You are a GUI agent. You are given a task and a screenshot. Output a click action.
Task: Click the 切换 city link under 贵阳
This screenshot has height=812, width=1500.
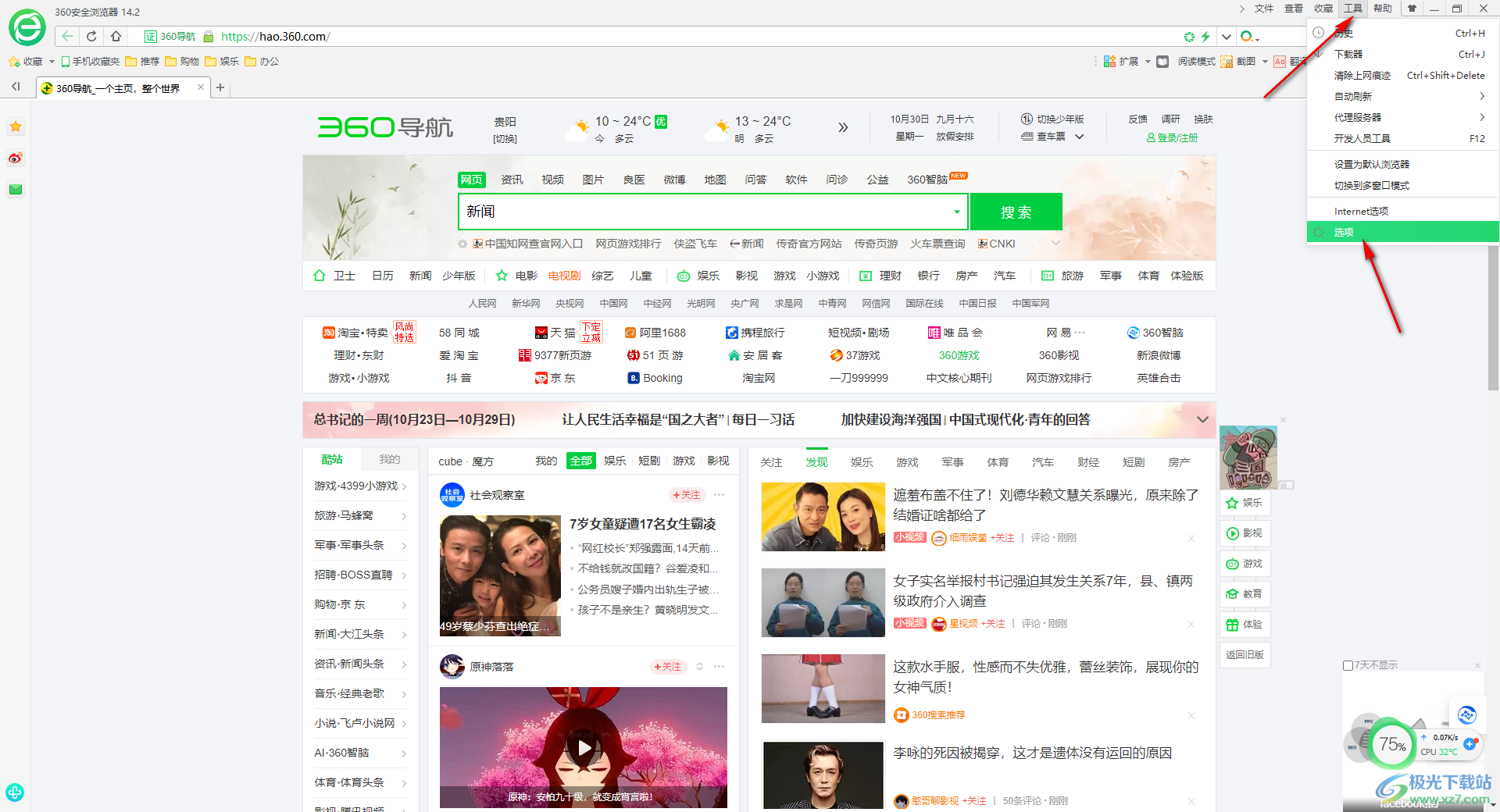505,138
